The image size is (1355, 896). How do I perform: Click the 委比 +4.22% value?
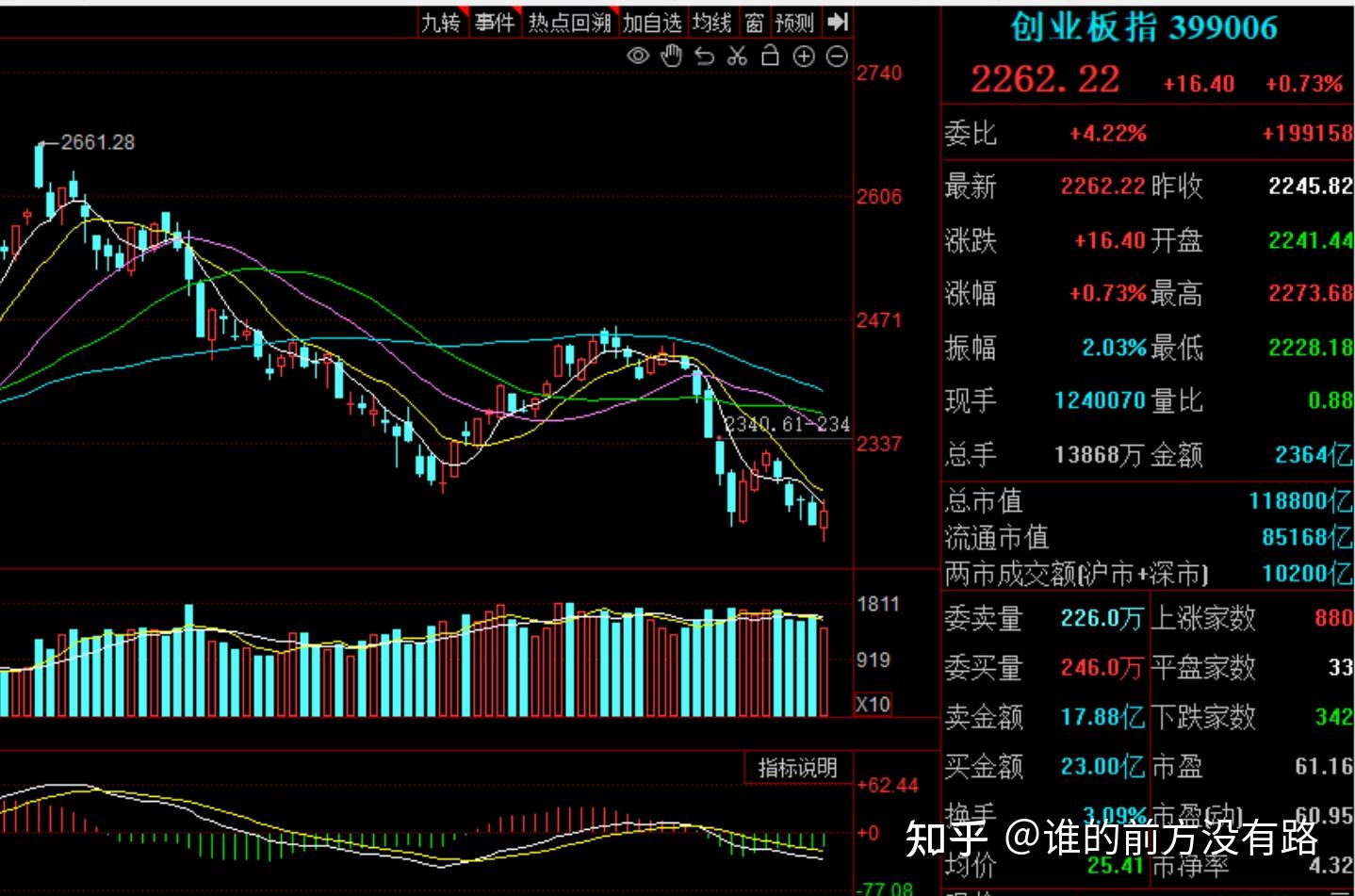click(1107, 133)
